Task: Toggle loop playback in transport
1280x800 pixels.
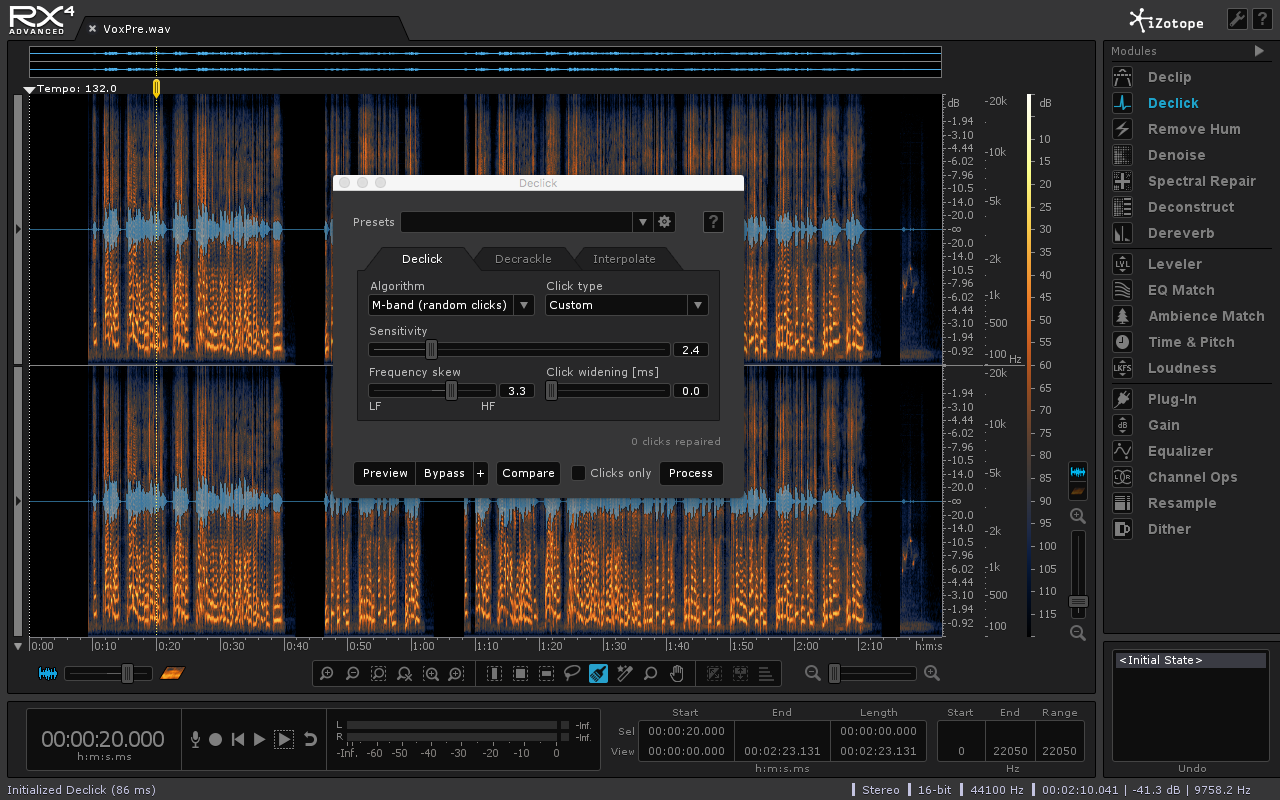Action: click(310, 740)
